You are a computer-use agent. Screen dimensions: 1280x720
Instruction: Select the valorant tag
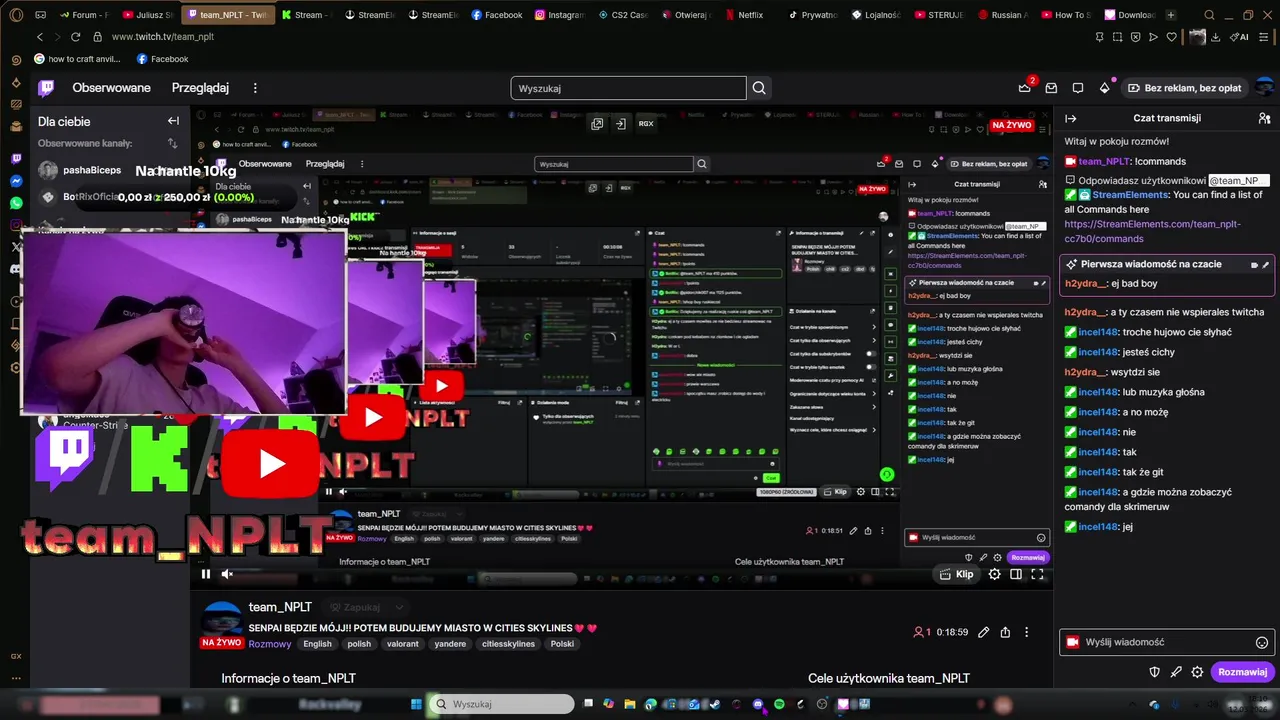[403, 644]
